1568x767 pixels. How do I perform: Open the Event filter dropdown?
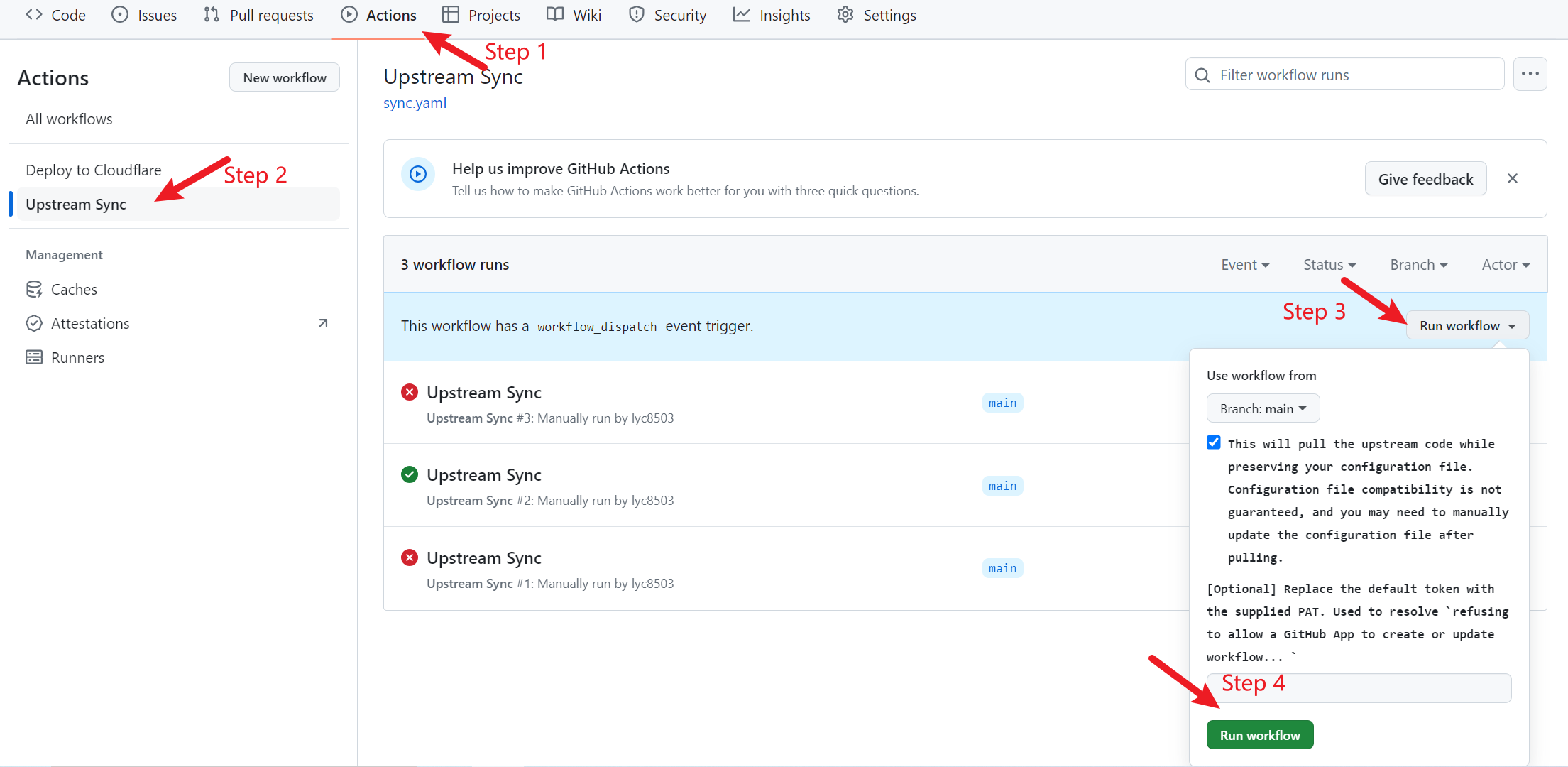(x=1245, y=264)
